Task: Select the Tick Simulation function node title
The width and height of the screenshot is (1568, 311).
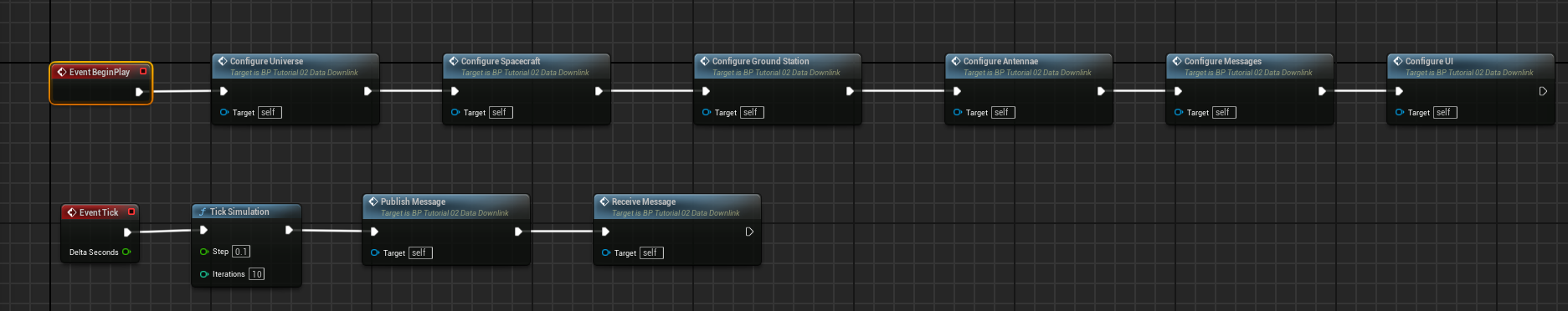Action: pos(239,212)
